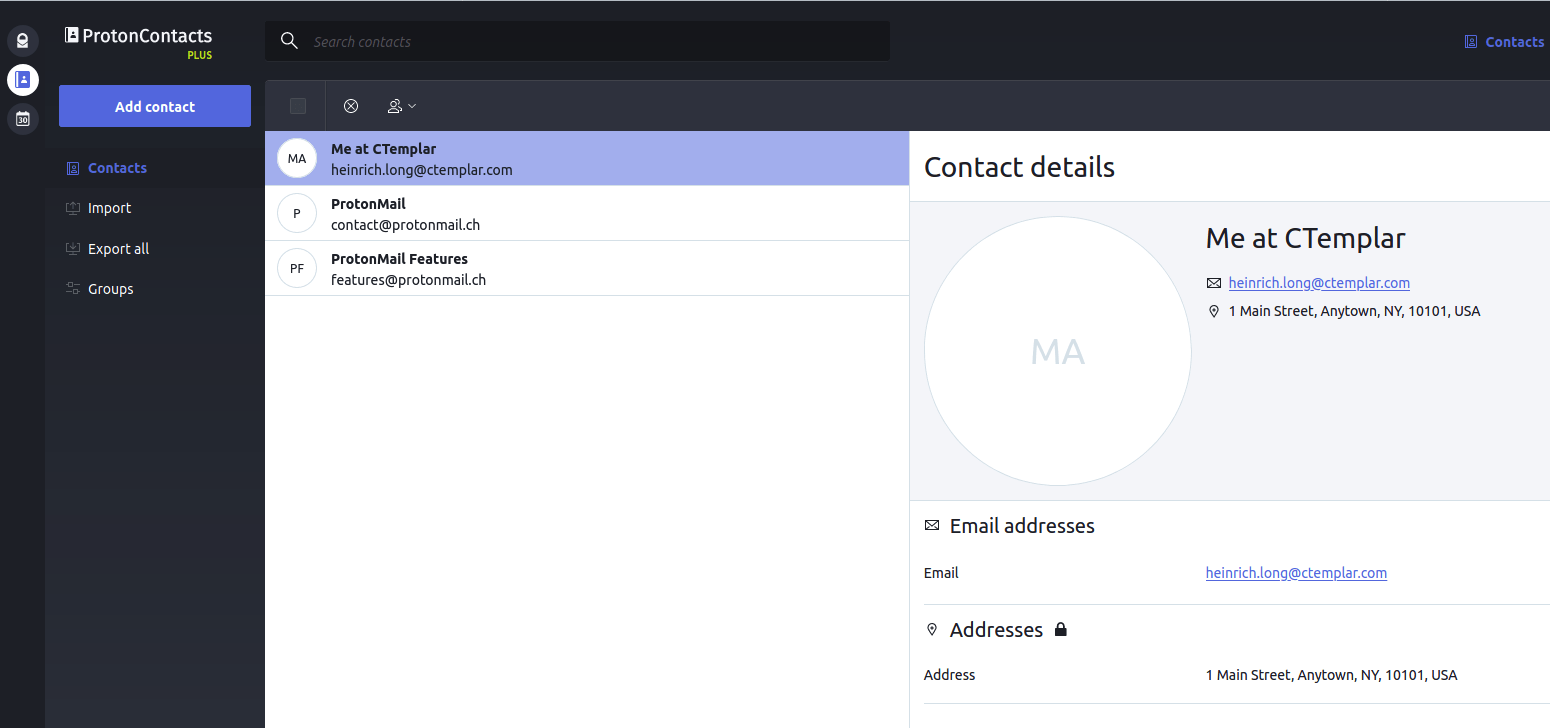Image resolution: width=1550 pixels, height=728 pixels.
Task: Open the ProtonMail app icon in left rail
Action: pyautogui.click(x=22, y=41)
